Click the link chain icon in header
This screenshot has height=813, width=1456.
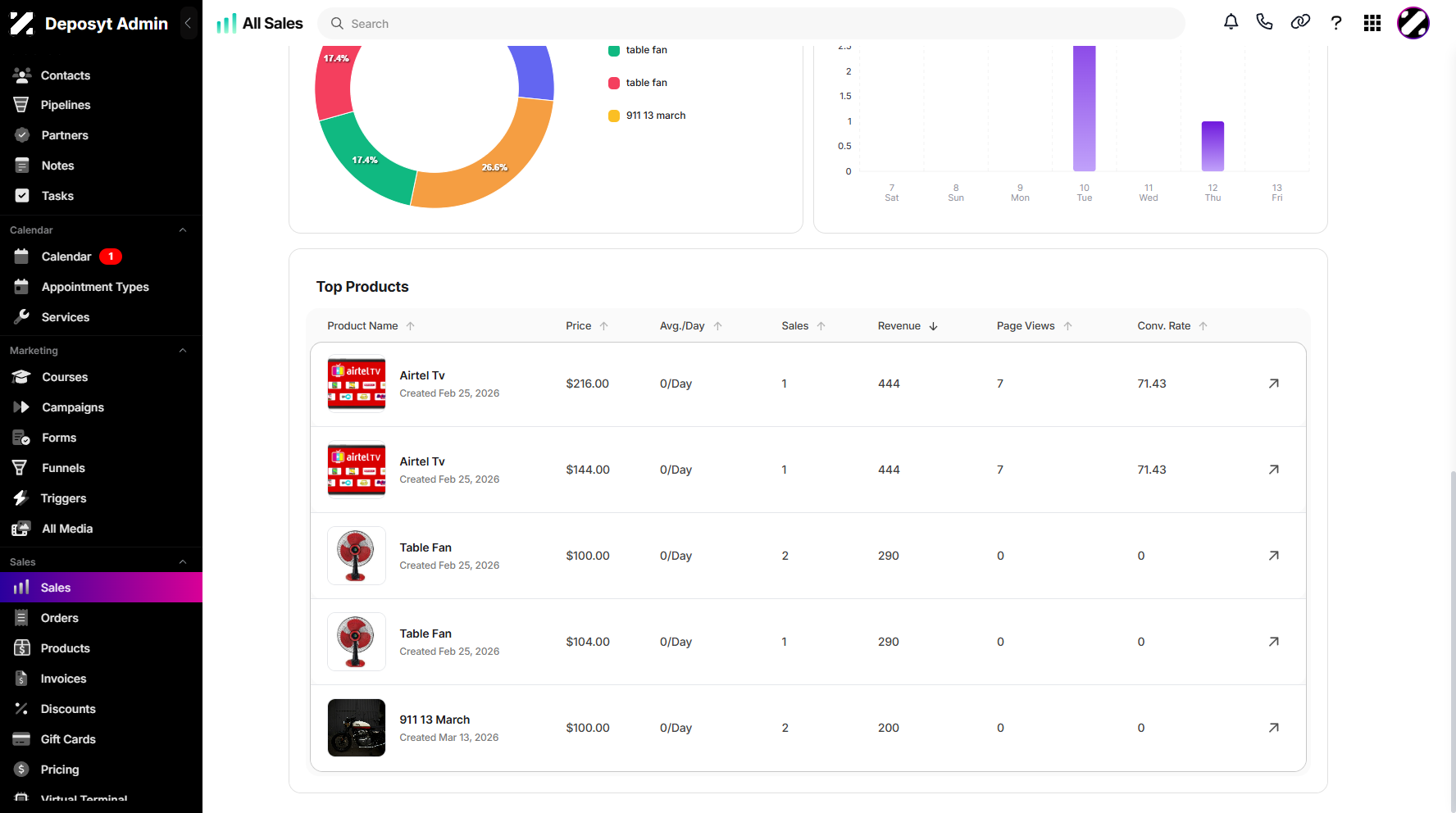(x=1300, y=23)
